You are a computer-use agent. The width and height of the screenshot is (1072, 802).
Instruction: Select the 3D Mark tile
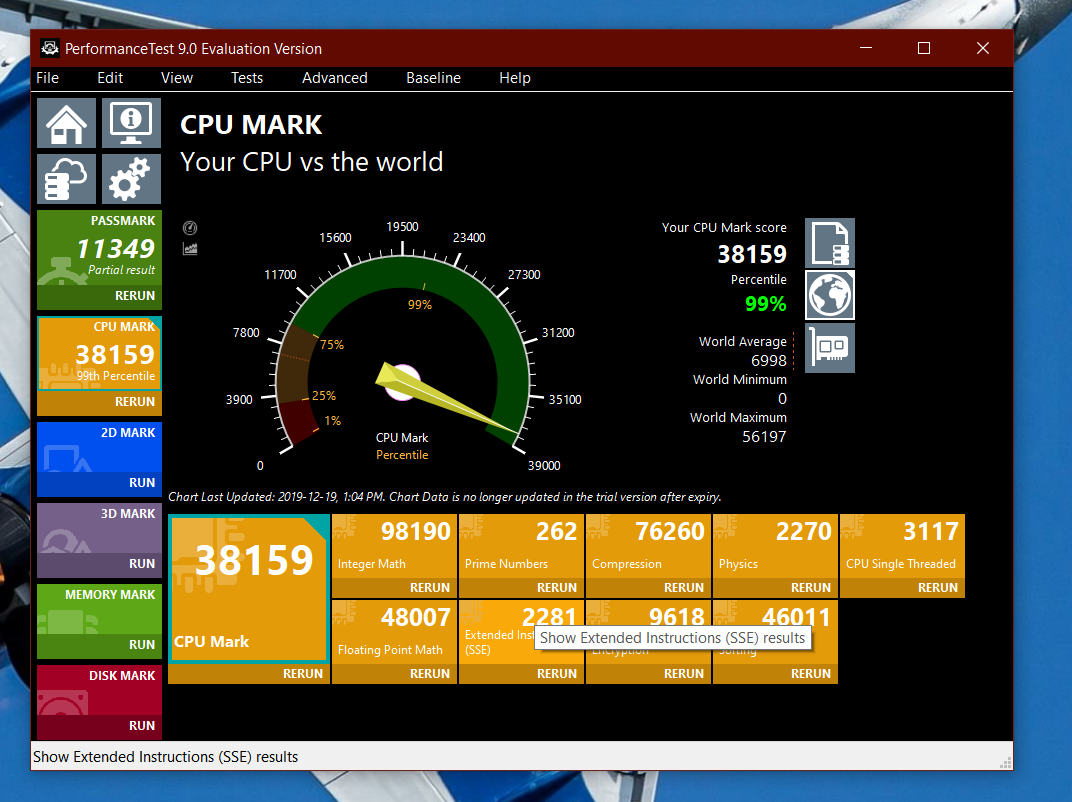pyautogui.click(x=100, y=528)
